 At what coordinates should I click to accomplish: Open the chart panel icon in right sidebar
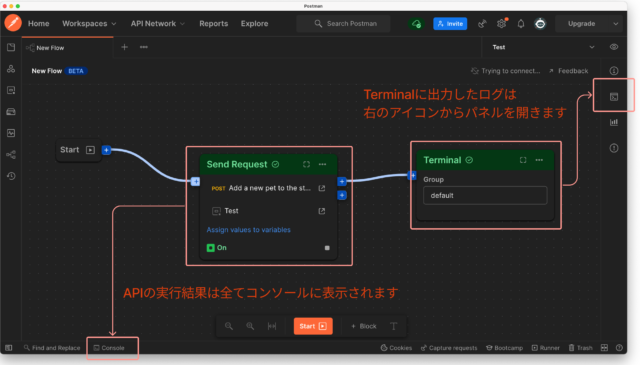point(614,122)
